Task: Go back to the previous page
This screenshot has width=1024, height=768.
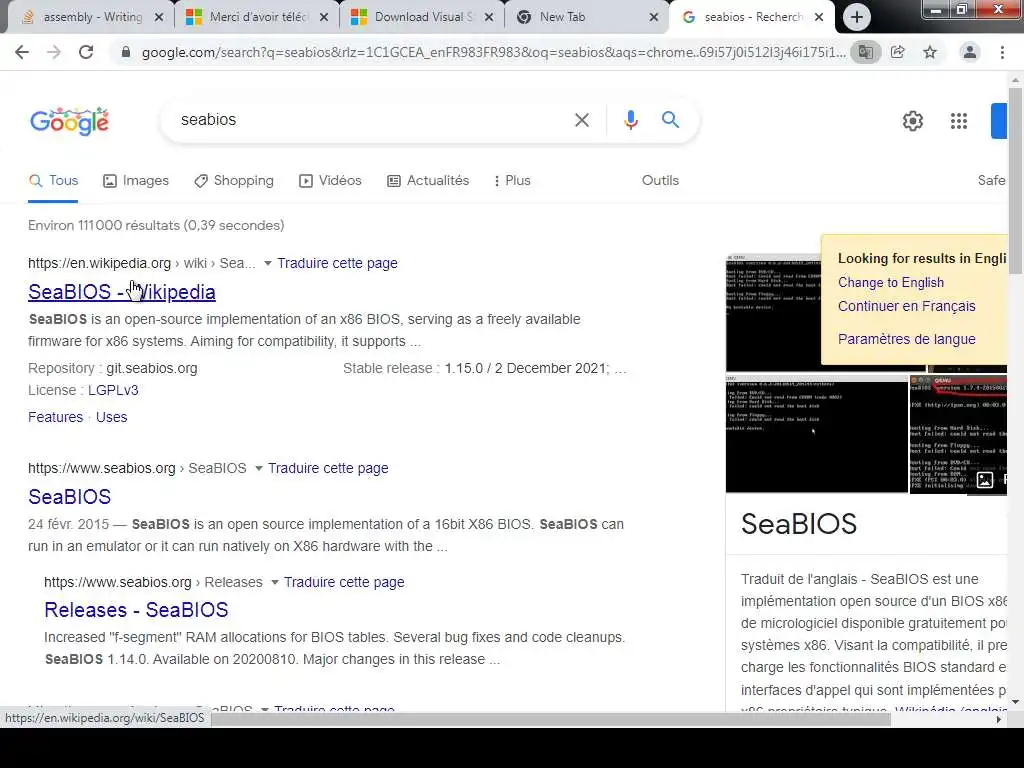Action: (x=22, y=52)
